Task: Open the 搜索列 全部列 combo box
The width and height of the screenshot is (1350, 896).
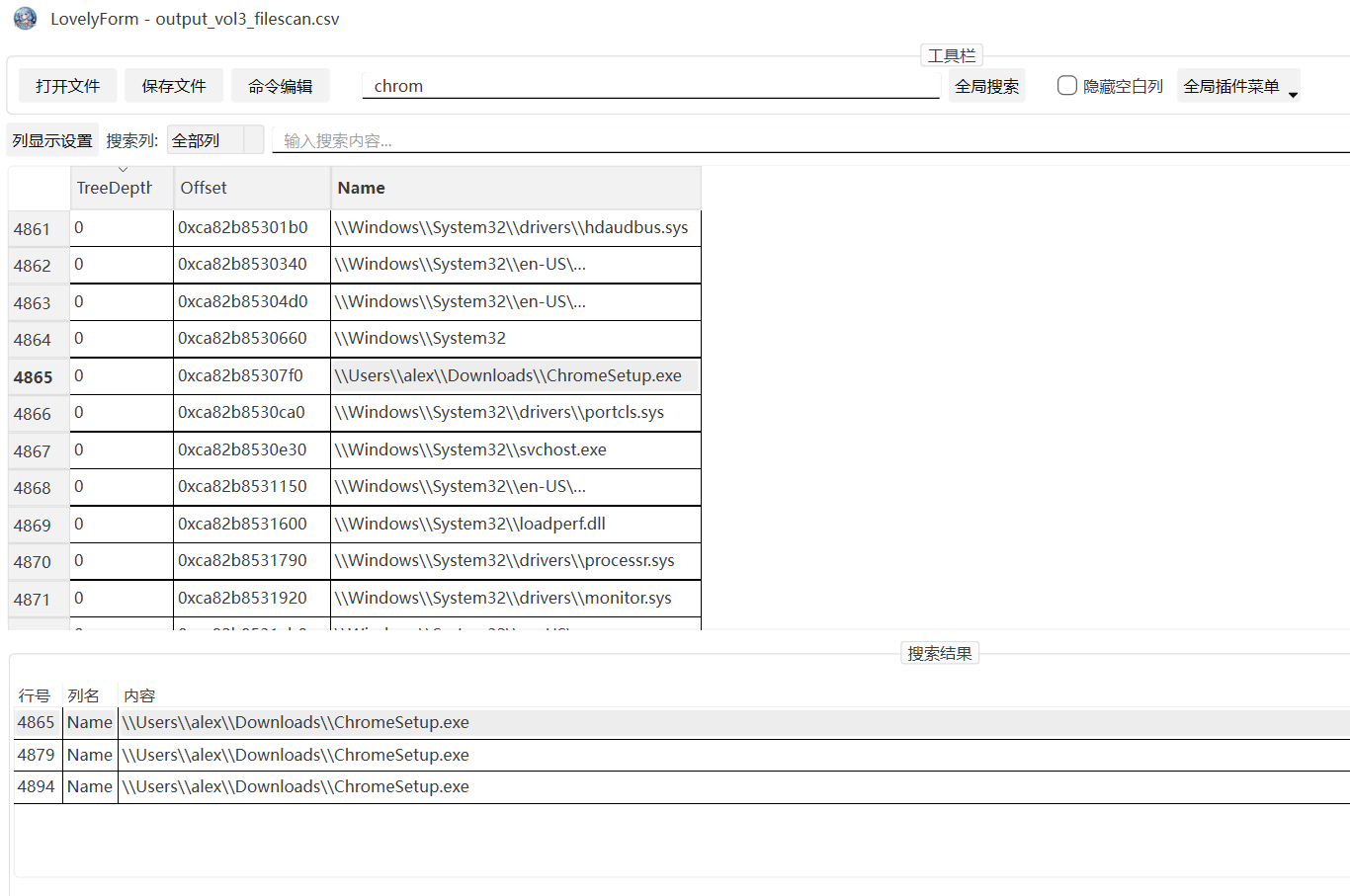Action: (x=215, y=140)
